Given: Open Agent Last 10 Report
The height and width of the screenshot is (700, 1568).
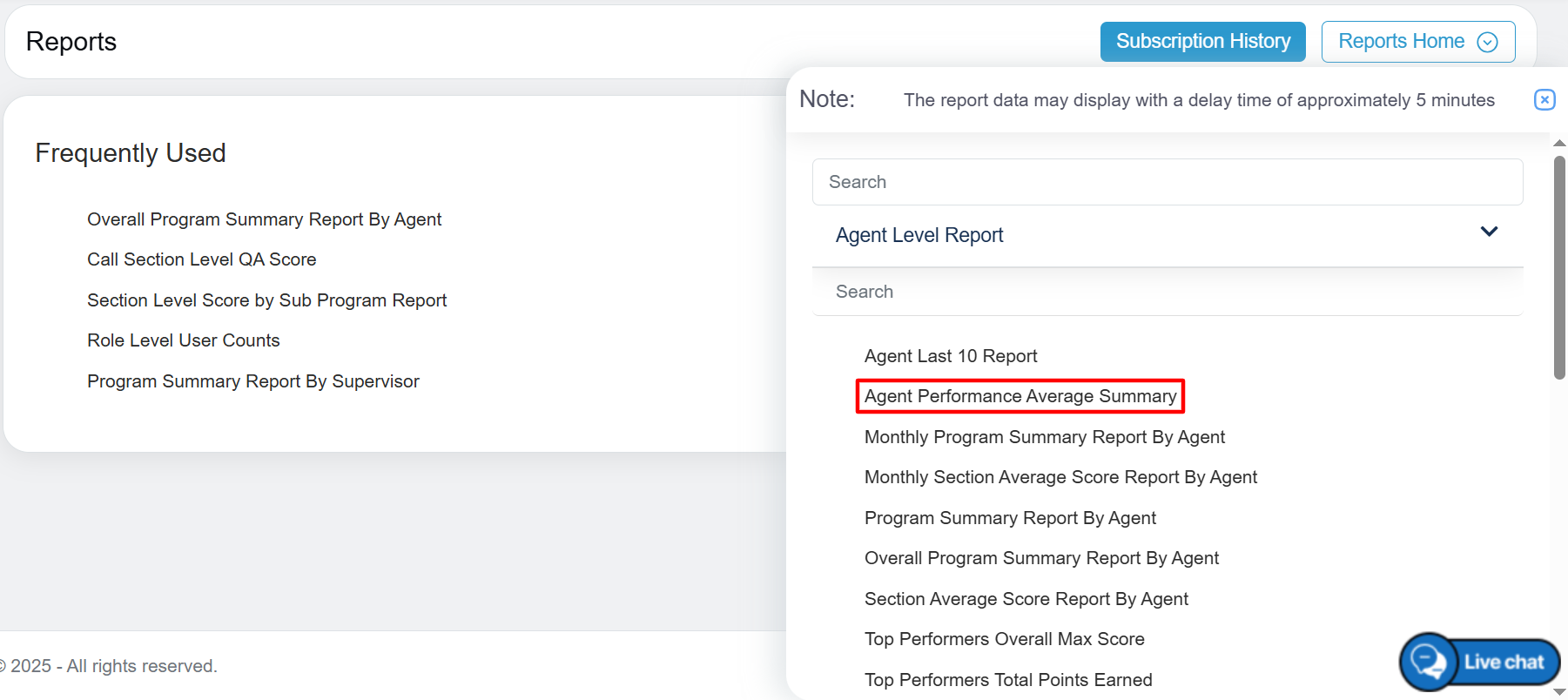Looking at the screenshot, I should (950, 356).
